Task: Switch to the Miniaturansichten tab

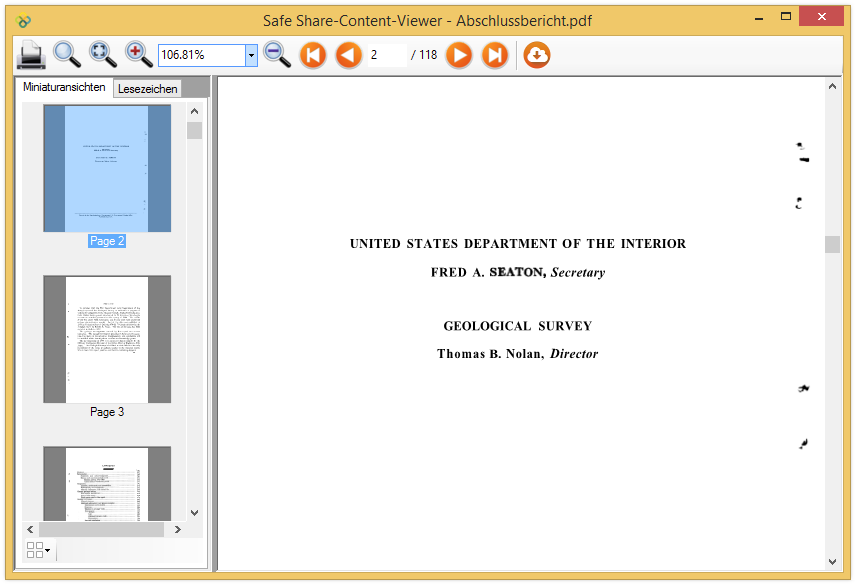Action: coord(64,87)
